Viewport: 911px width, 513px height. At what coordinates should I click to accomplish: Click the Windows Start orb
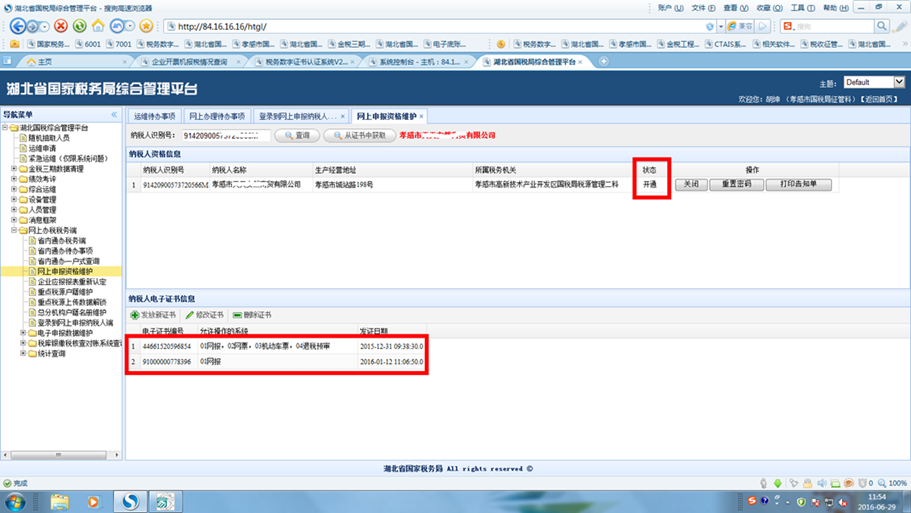[x=16, y=501]
